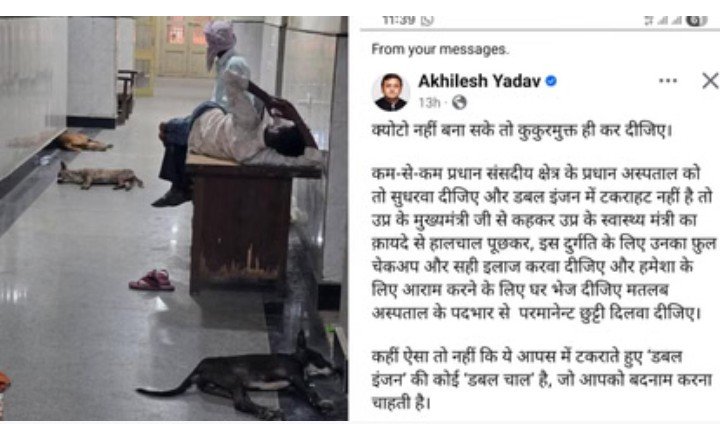The height and width of the screenshot is (424, 720).
Task: Tap the status bar clock time
Action: (x=399, y=20)
